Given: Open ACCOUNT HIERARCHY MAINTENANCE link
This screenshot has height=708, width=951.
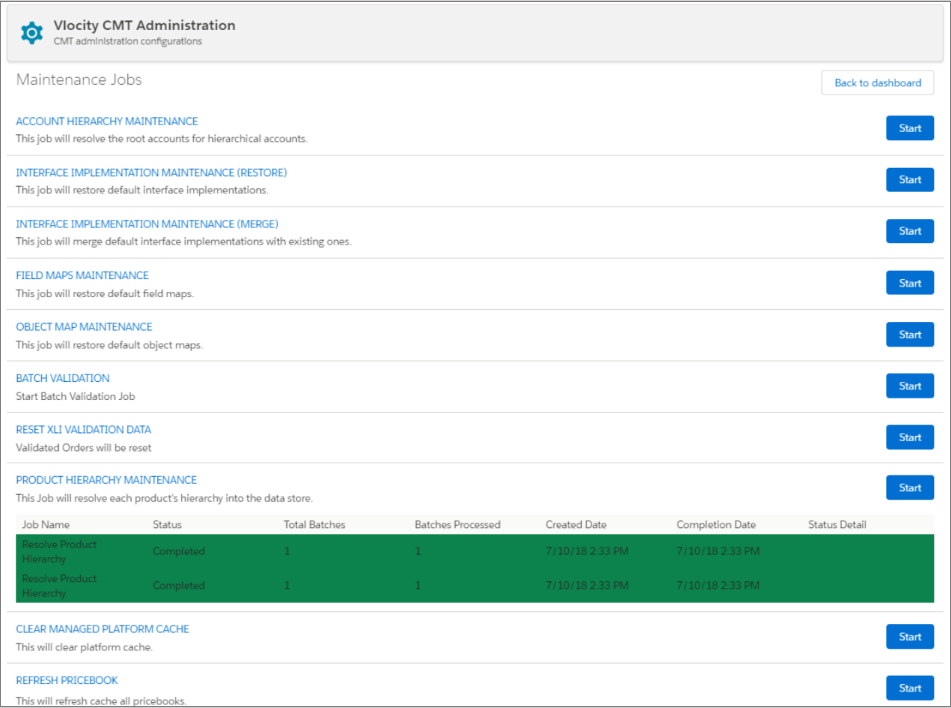Looking at the screenshot, I should [x=107, y=121].
